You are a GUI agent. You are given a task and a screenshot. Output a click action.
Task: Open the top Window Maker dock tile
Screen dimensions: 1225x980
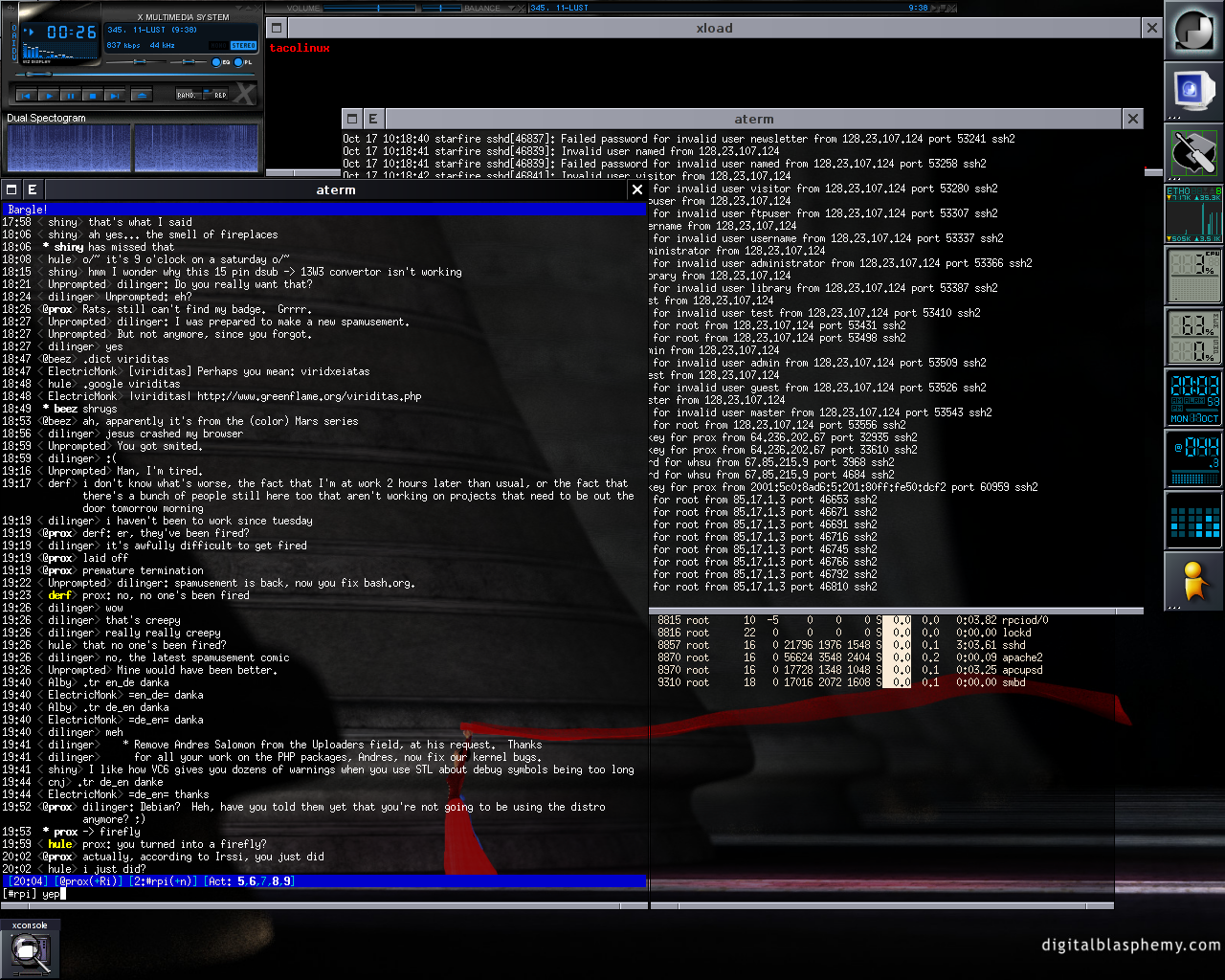1194,31
